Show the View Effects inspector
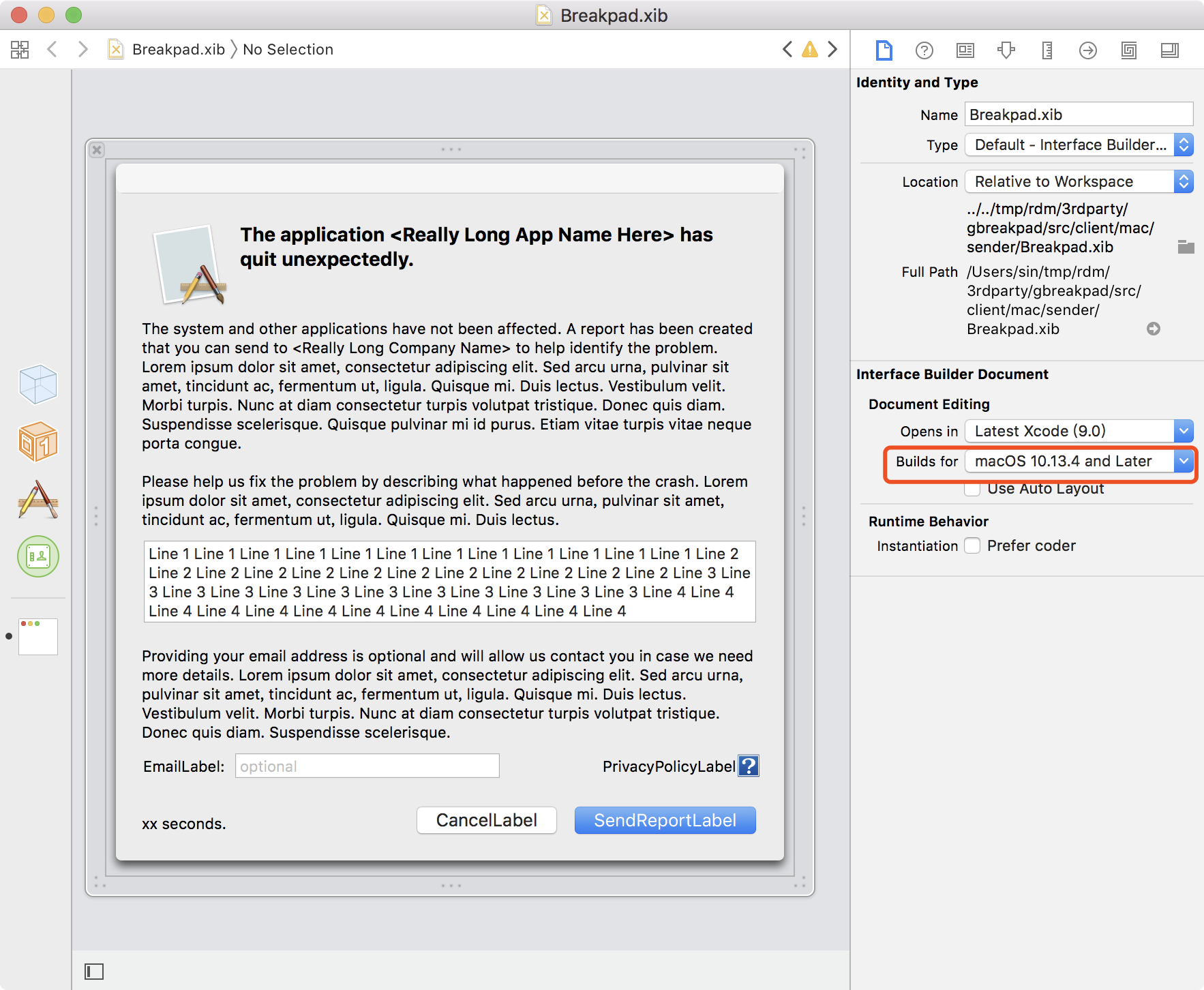 click(1170, 50)
